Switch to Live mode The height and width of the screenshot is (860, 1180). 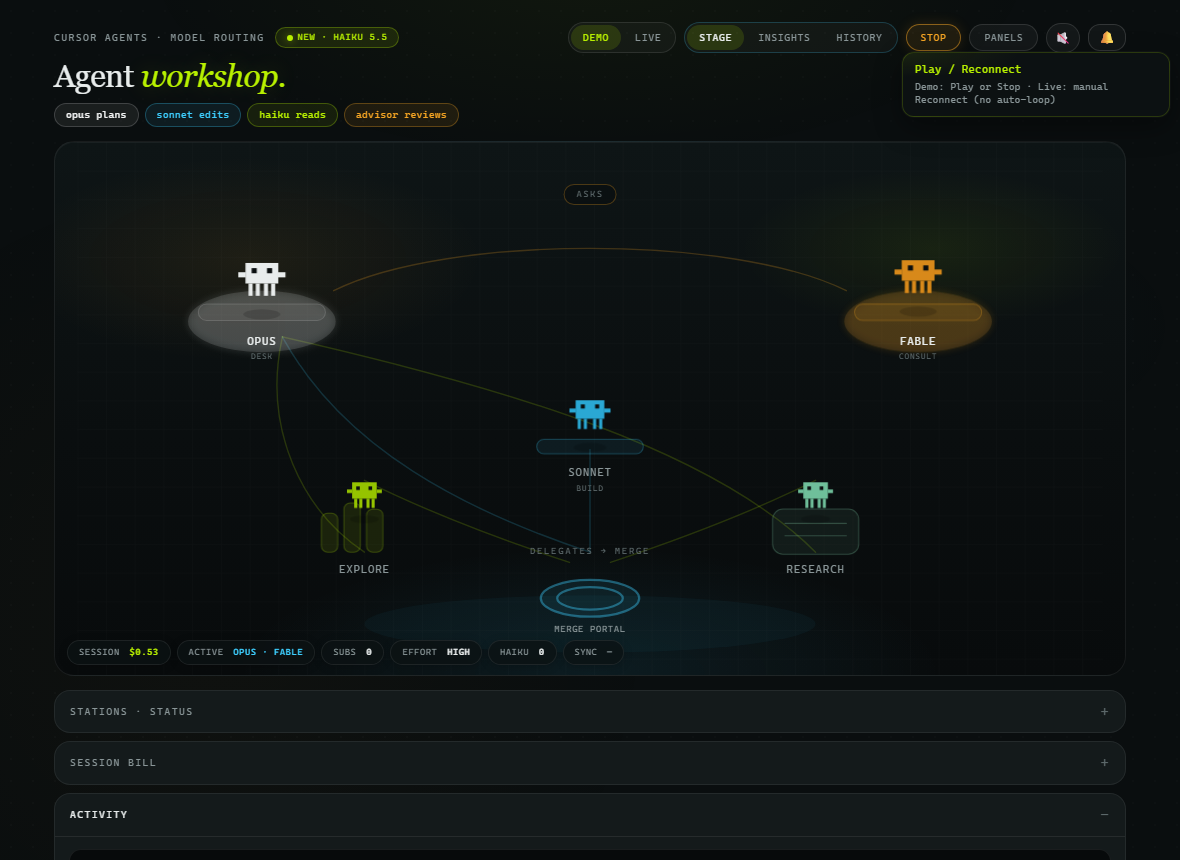pos(647,38)
